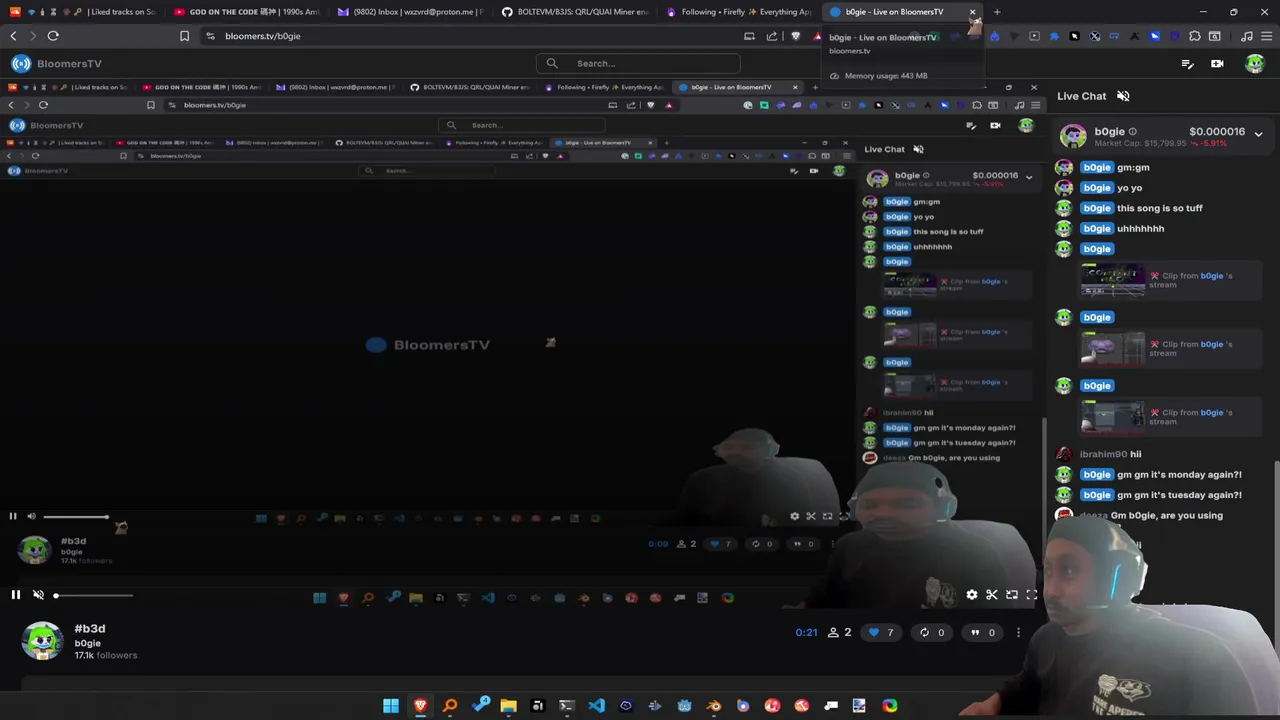Click the $0.000016 token price

[x=1217, y=132]
